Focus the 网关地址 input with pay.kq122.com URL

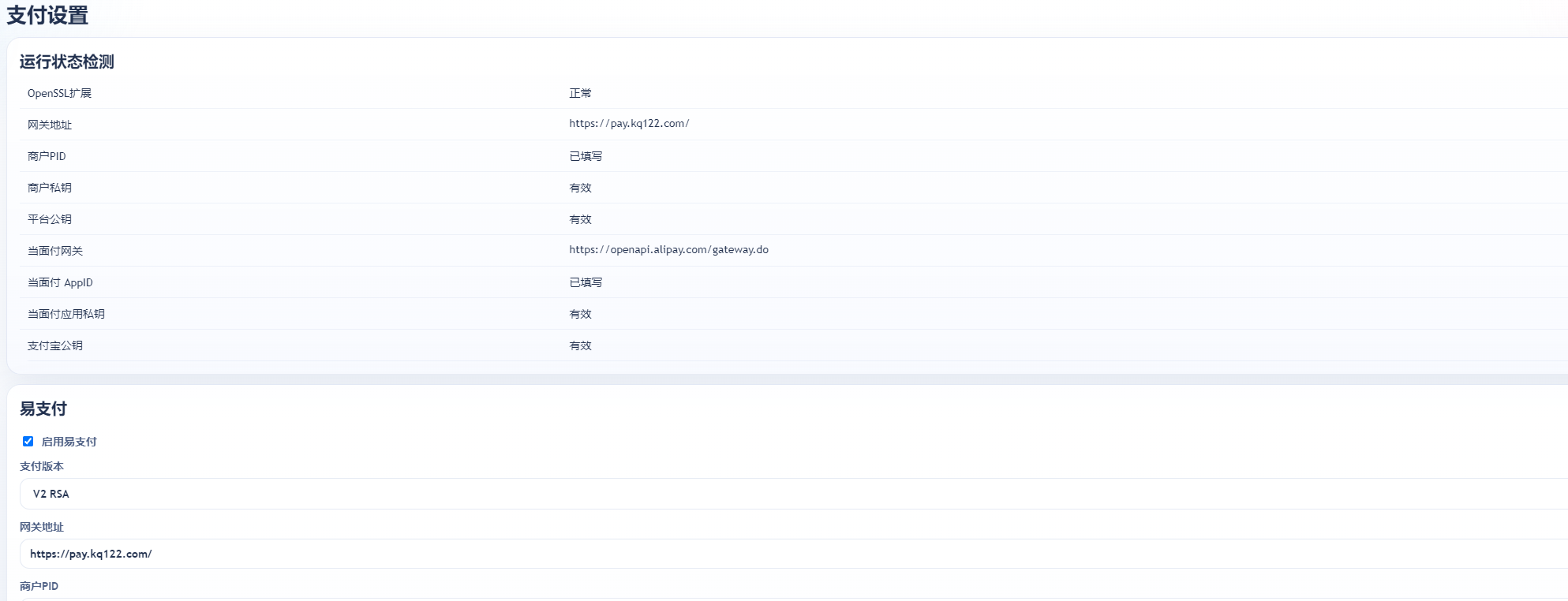(789, 554)
